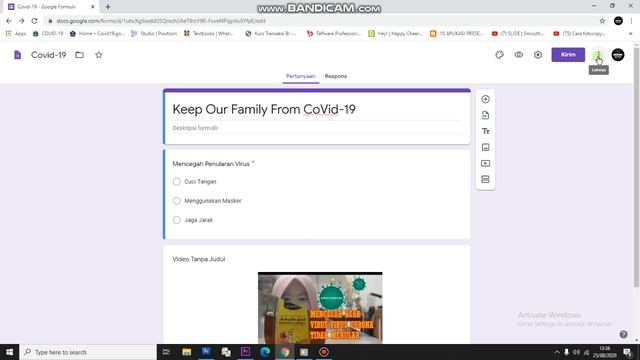Screen dimensions: 640x360
Task: Add a video from side toolbar
Action: coord(485,163)
